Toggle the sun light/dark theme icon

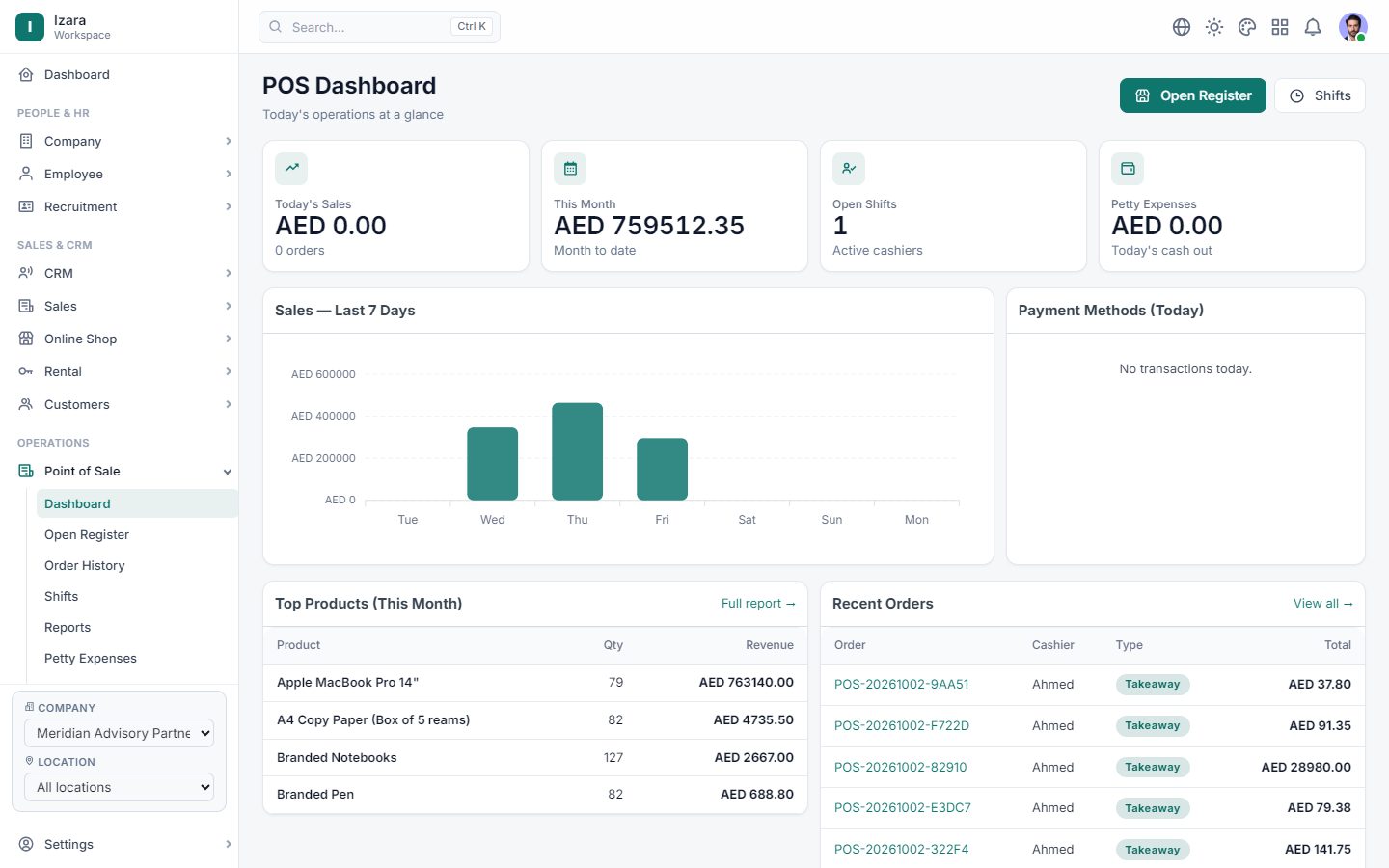[1214, 27]
